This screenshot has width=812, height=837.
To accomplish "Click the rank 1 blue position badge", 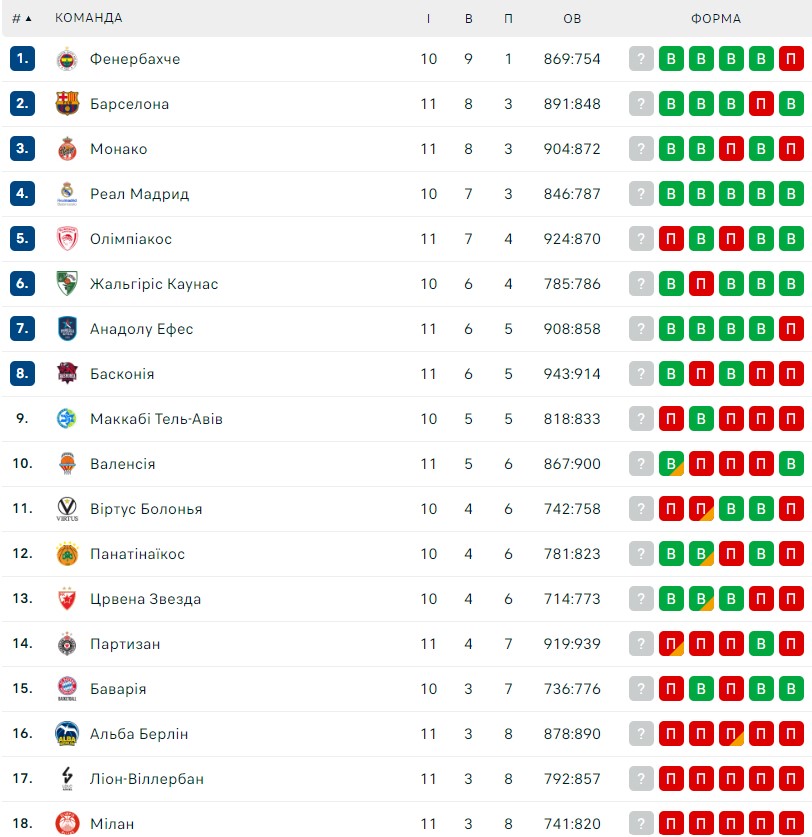I will (22, 58).
